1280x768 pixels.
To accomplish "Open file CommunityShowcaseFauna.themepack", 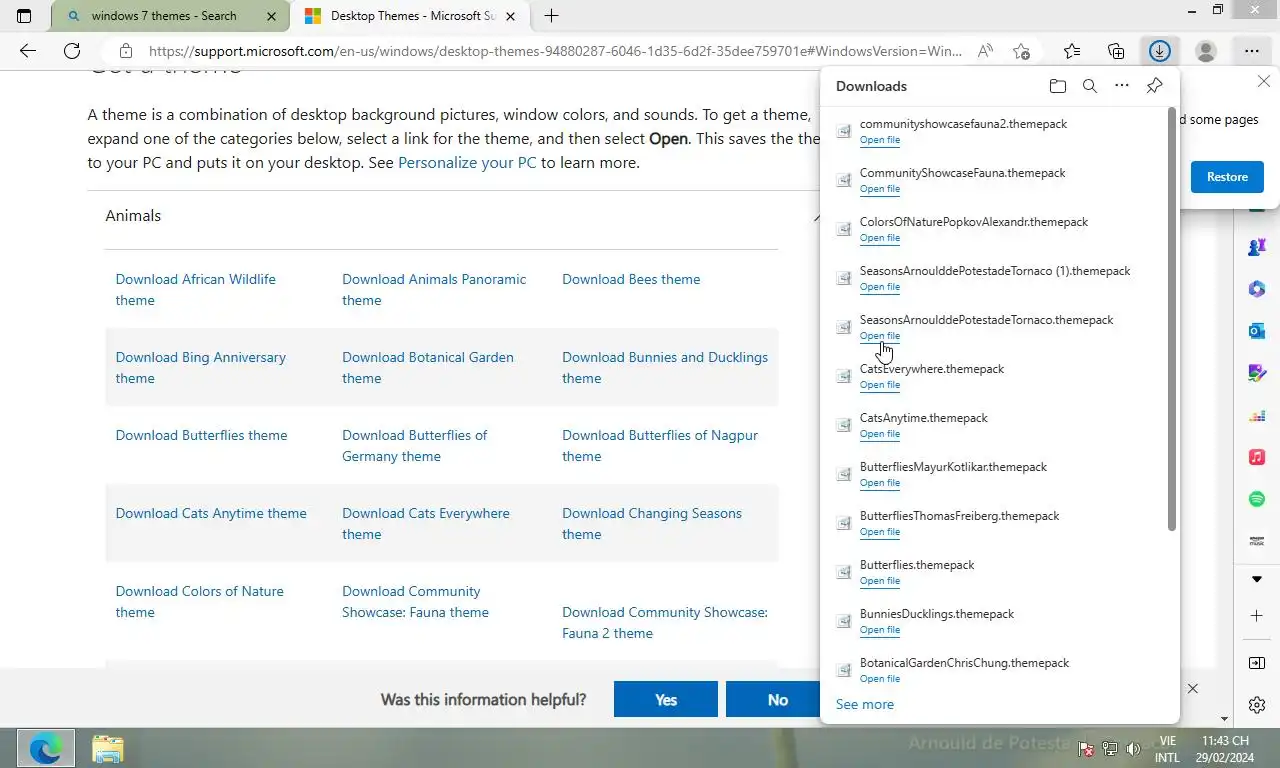I will (x=880, y=189).
